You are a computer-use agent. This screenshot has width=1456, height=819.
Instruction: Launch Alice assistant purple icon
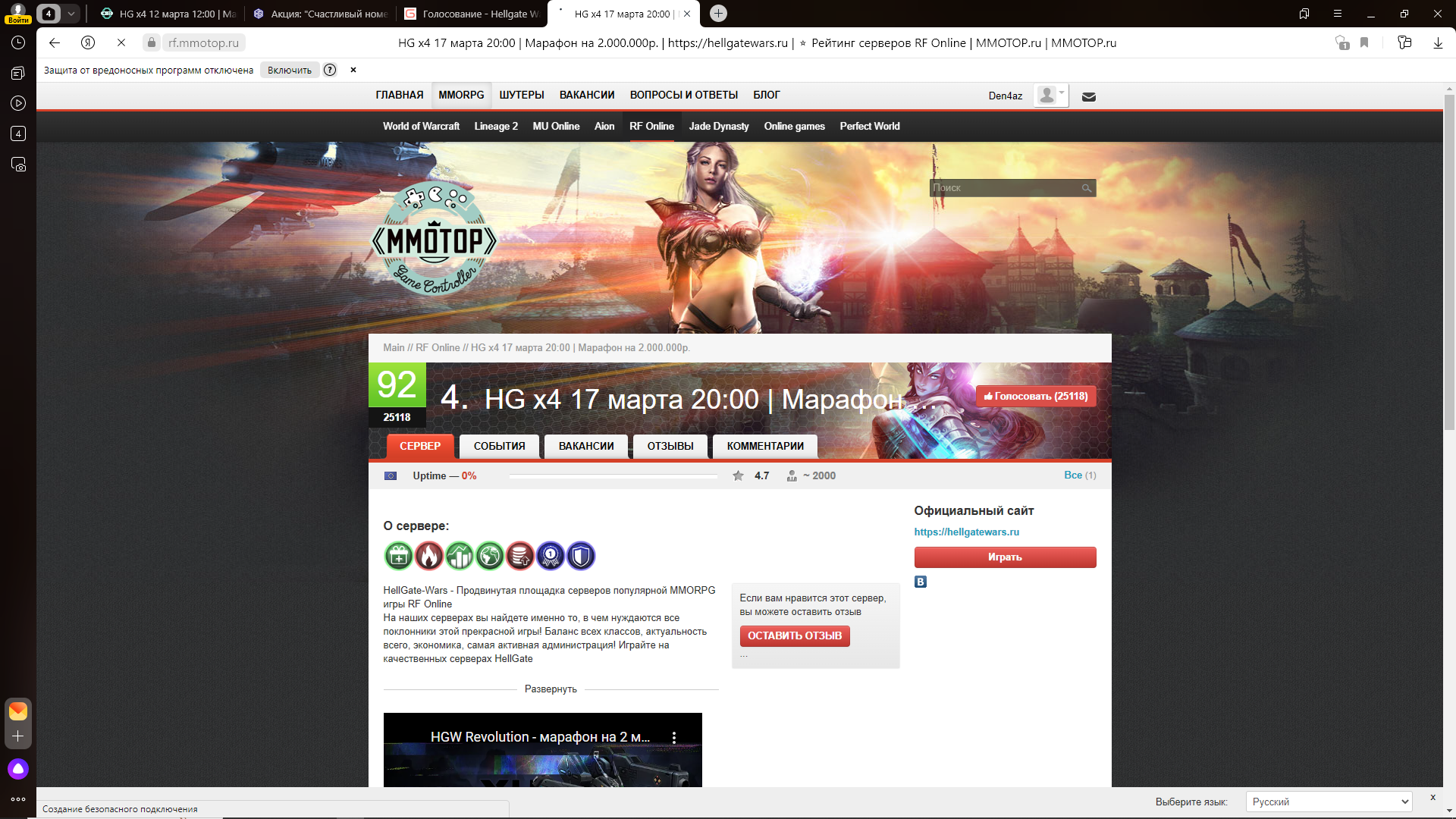pos(18,769)
